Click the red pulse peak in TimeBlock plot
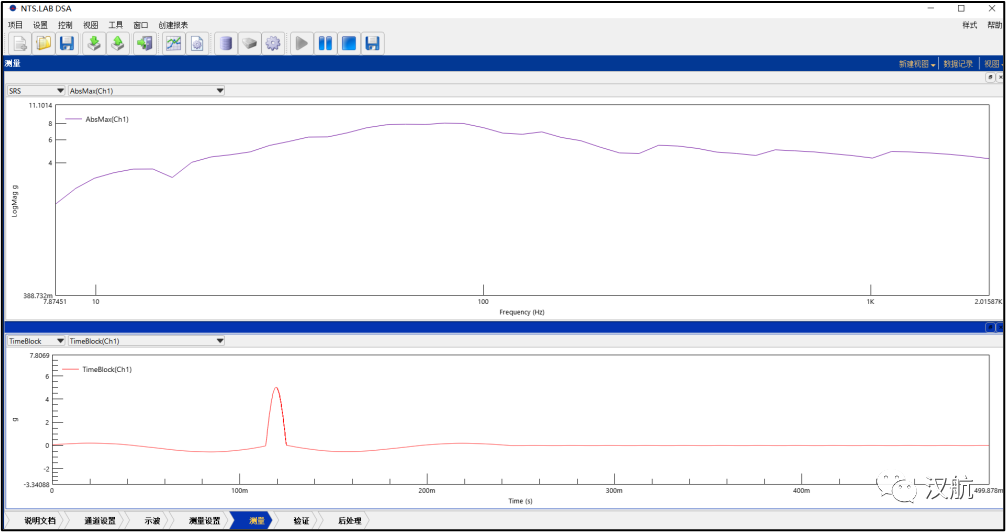The height and width of the screenshot is (532, 1006). 276,388
